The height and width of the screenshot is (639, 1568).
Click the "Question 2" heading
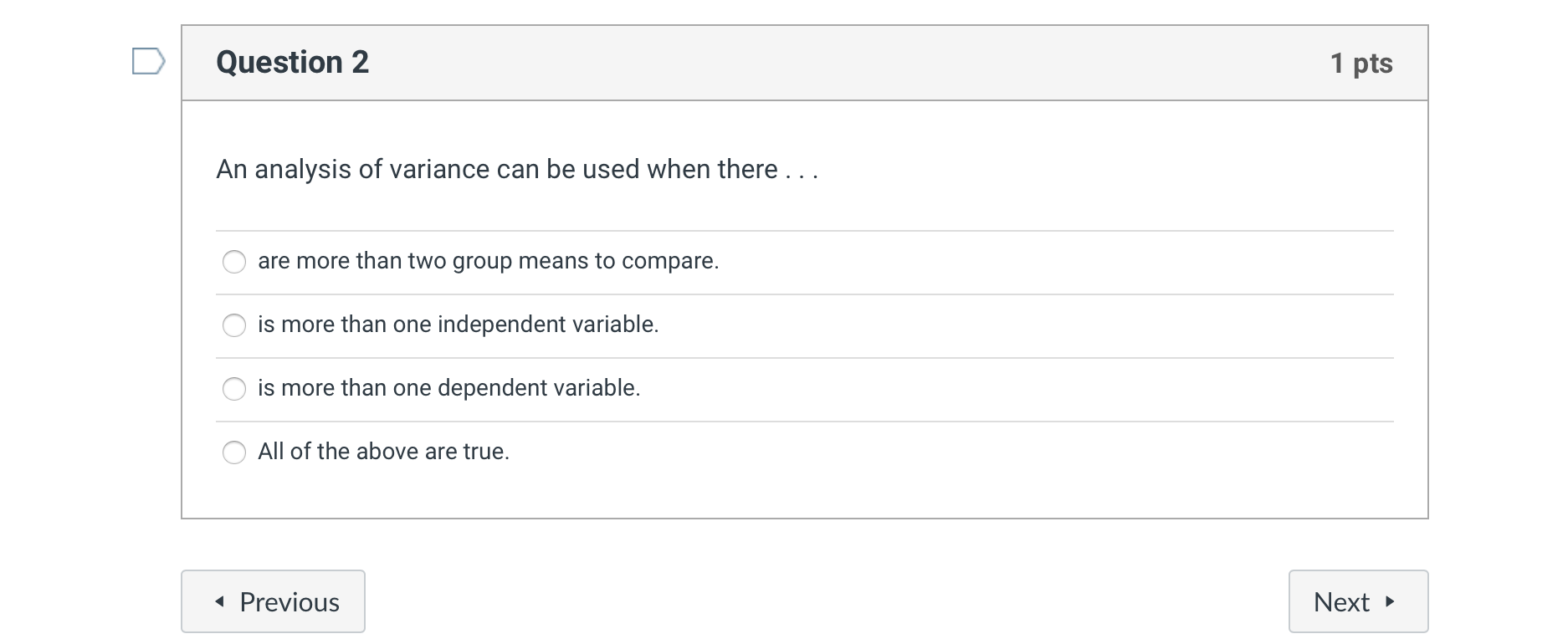(x=292, y=63)
